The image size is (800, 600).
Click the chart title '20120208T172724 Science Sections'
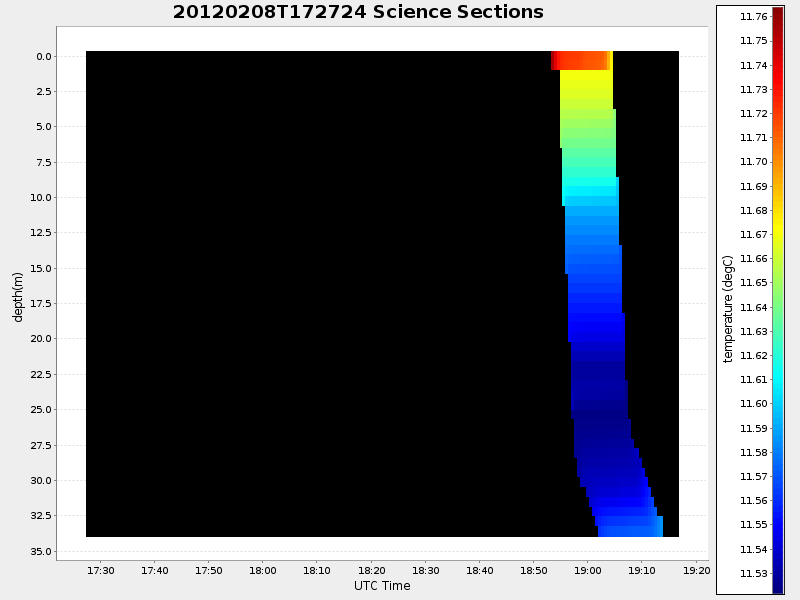point(358,12)
